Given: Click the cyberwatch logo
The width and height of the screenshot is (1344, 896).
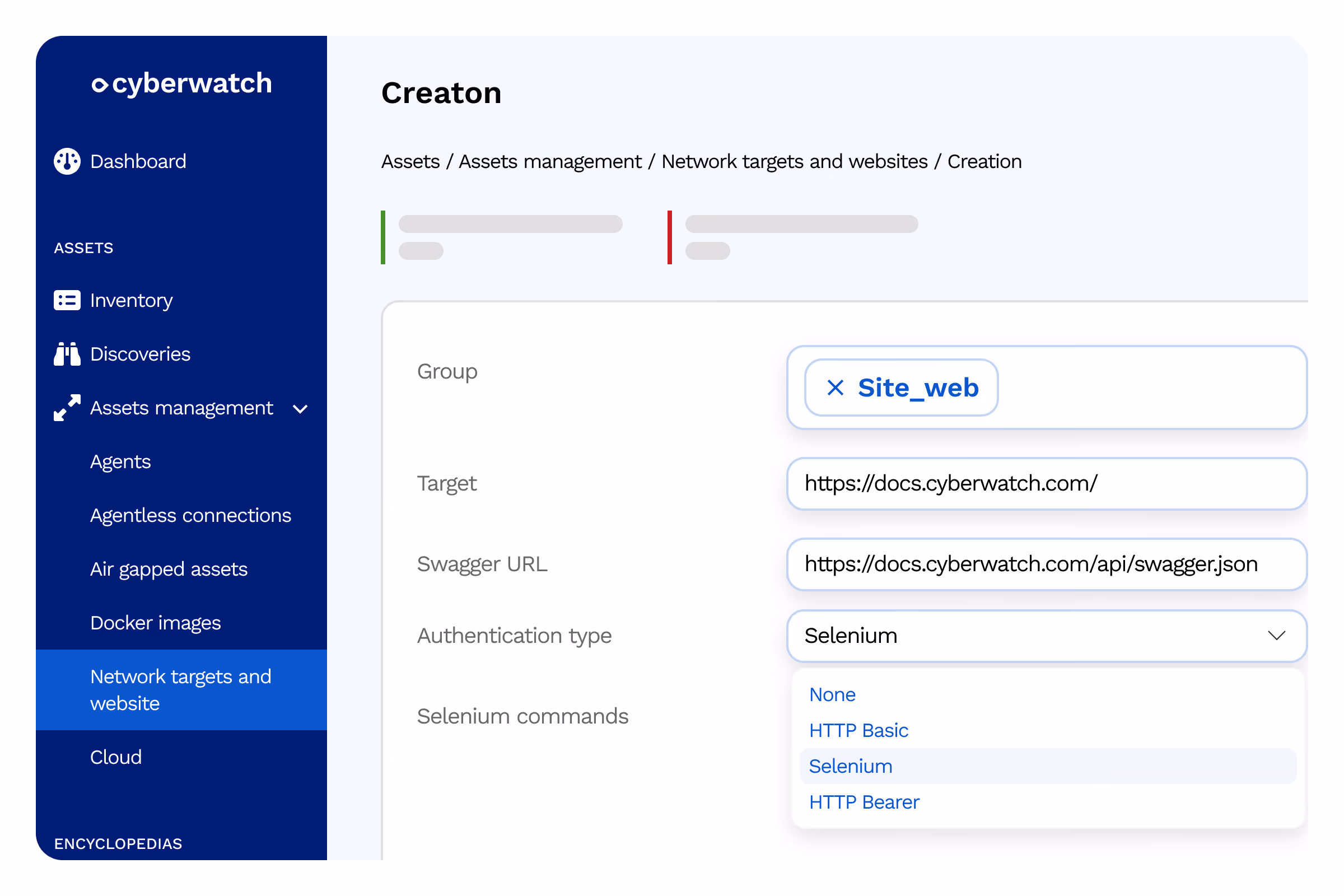Looking at the screenshot, I should click(181, 83).
